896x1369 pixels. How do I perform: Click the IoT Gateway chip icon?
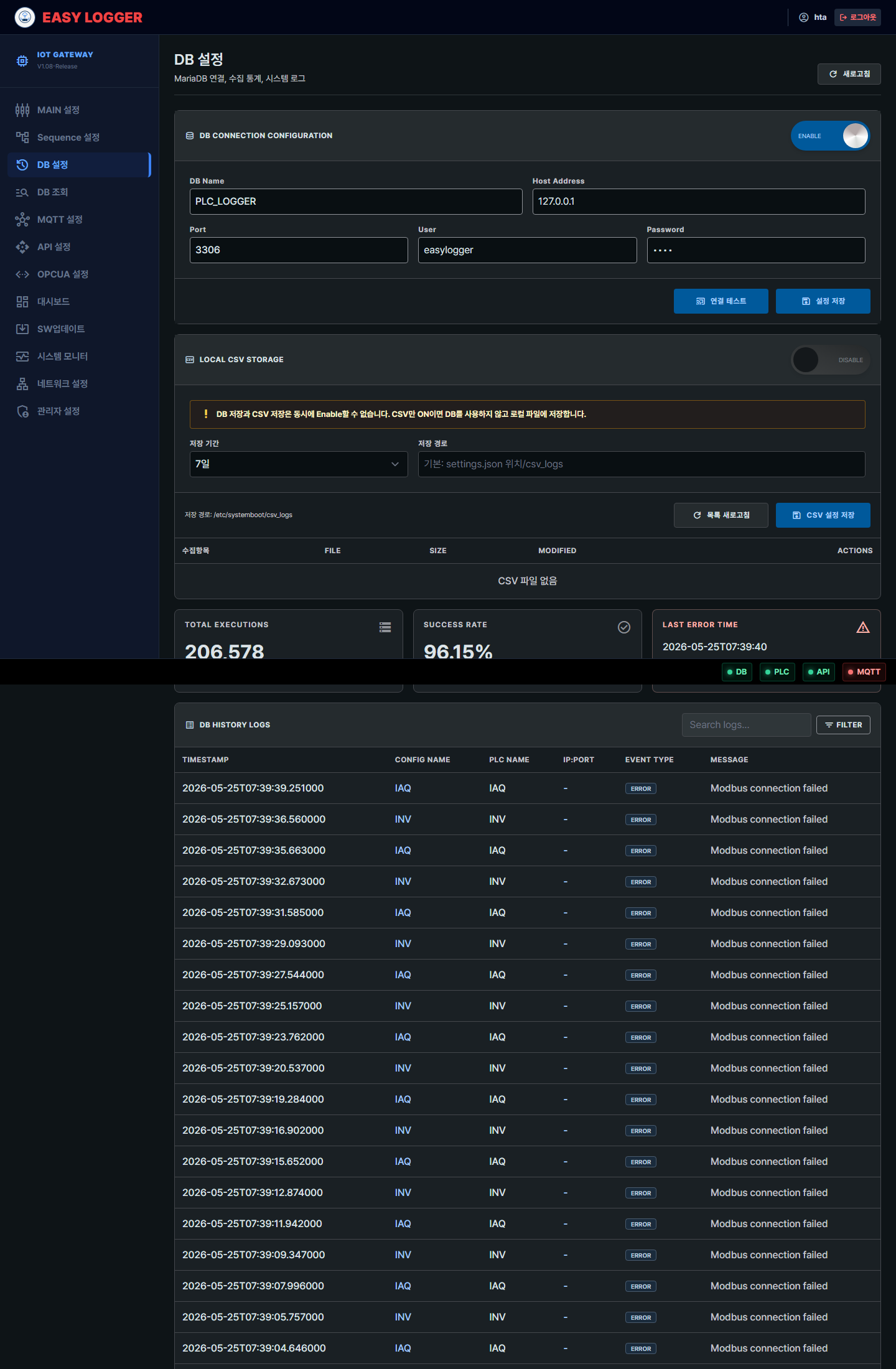pos(22,60)
